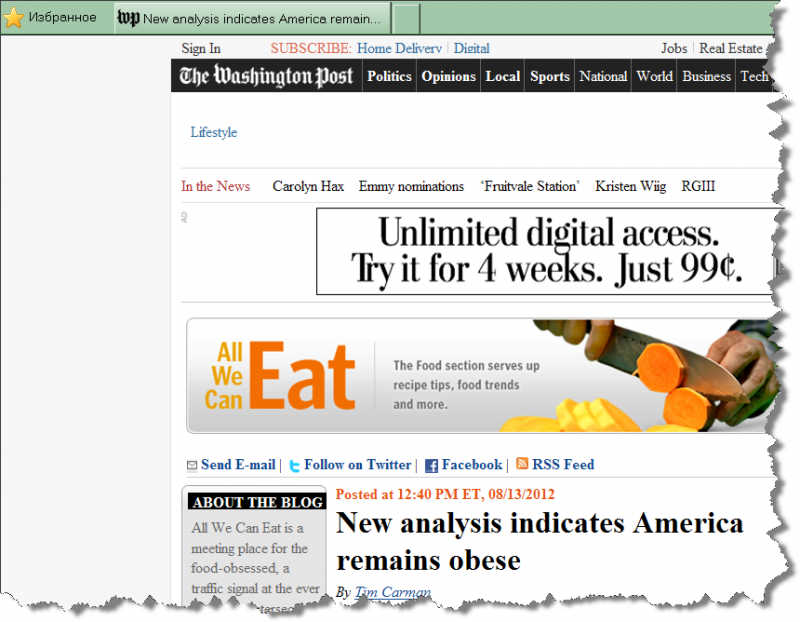Open the Business section
This screenshot has width=800, height=622.
click(x=707, y=76)
